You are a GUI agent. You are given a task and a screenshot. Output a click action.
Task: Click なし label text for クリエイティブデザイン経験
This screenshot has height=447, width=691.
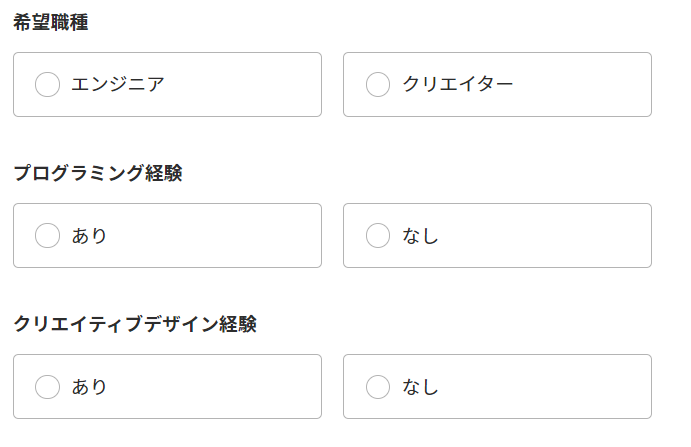421,386
